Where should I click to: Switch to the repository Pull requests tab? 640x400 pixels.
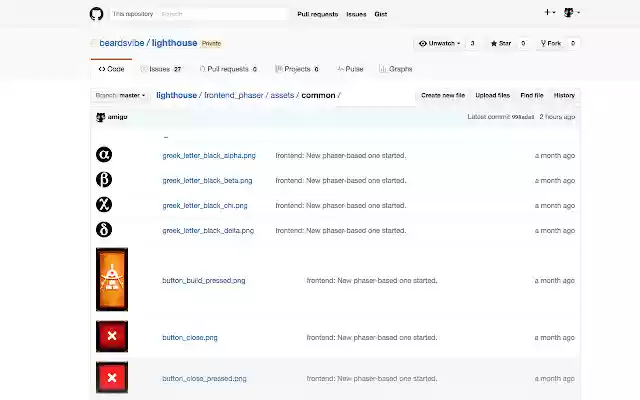click(228, 69)
